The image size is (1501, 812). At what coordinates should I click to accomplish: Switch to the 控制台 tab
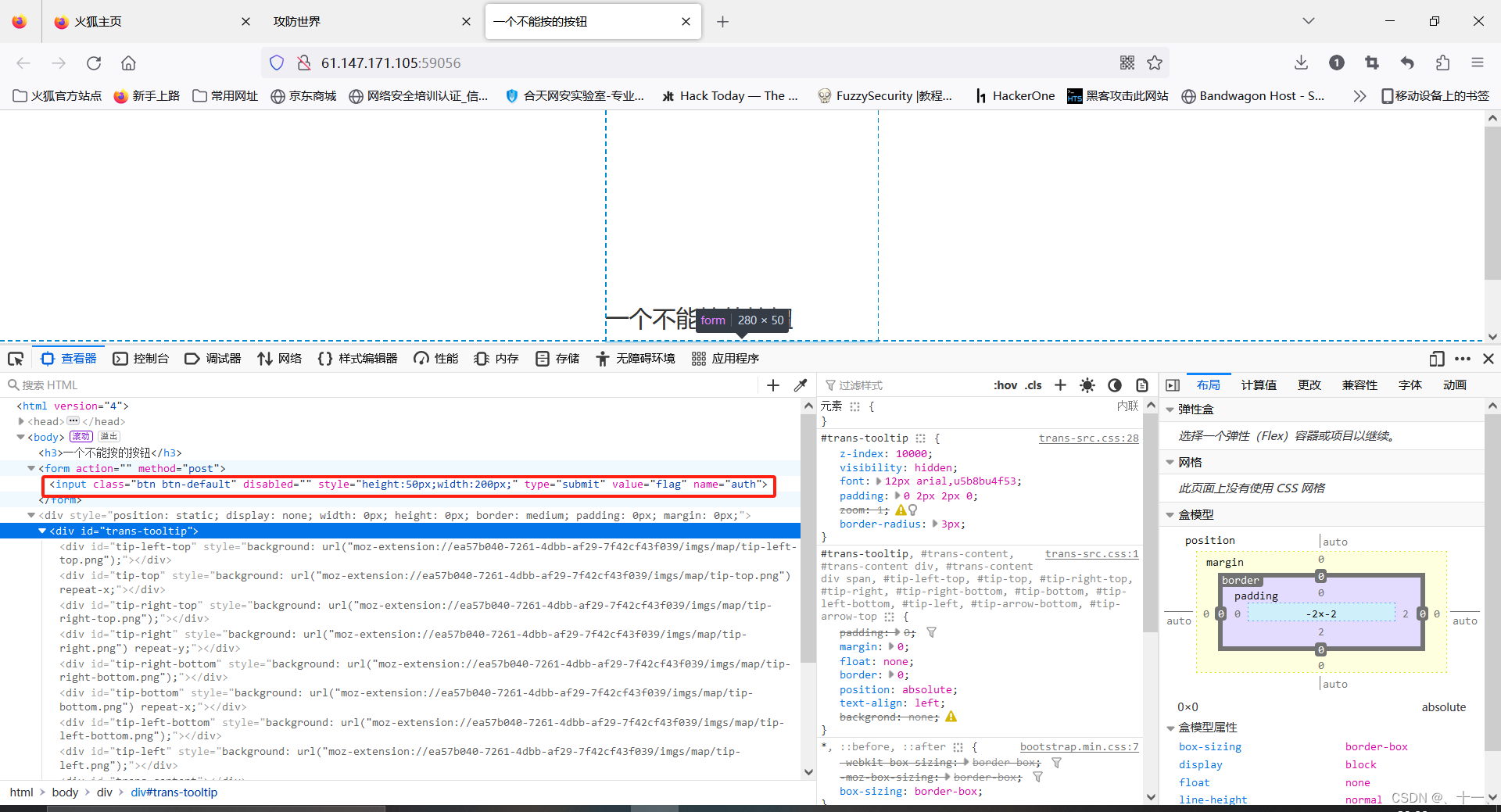142,359
